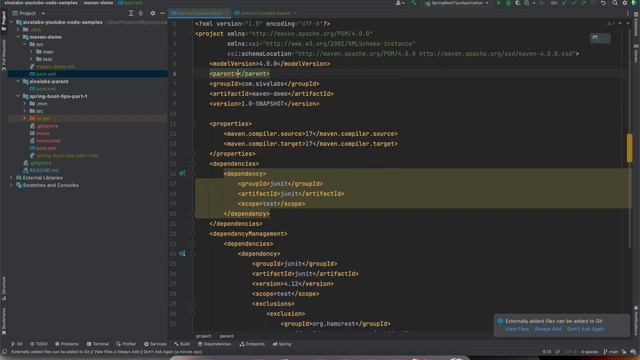This screenshot has width=640, height=360.
Task: Collapse the sivalabs-parent module node
Action: click(18, 81)
